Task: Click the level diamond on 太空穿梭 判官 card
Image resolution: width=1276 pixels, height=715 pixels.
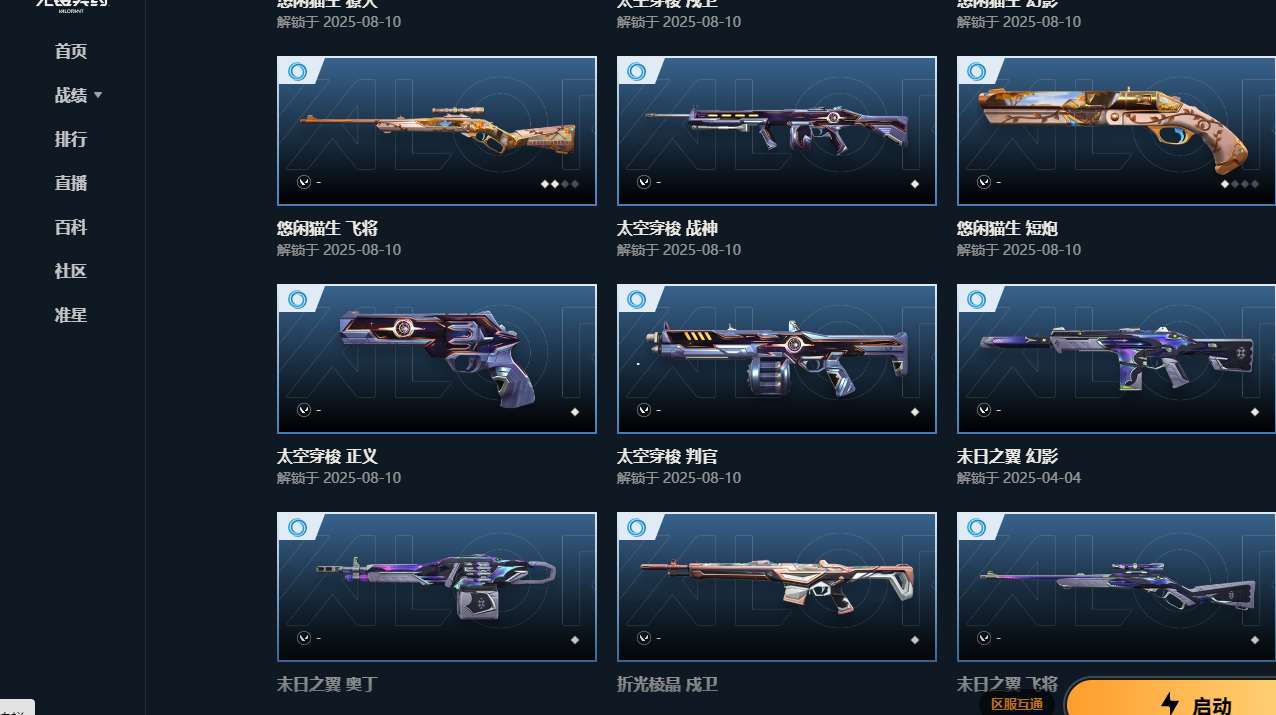Action: [x=914, y=412]
